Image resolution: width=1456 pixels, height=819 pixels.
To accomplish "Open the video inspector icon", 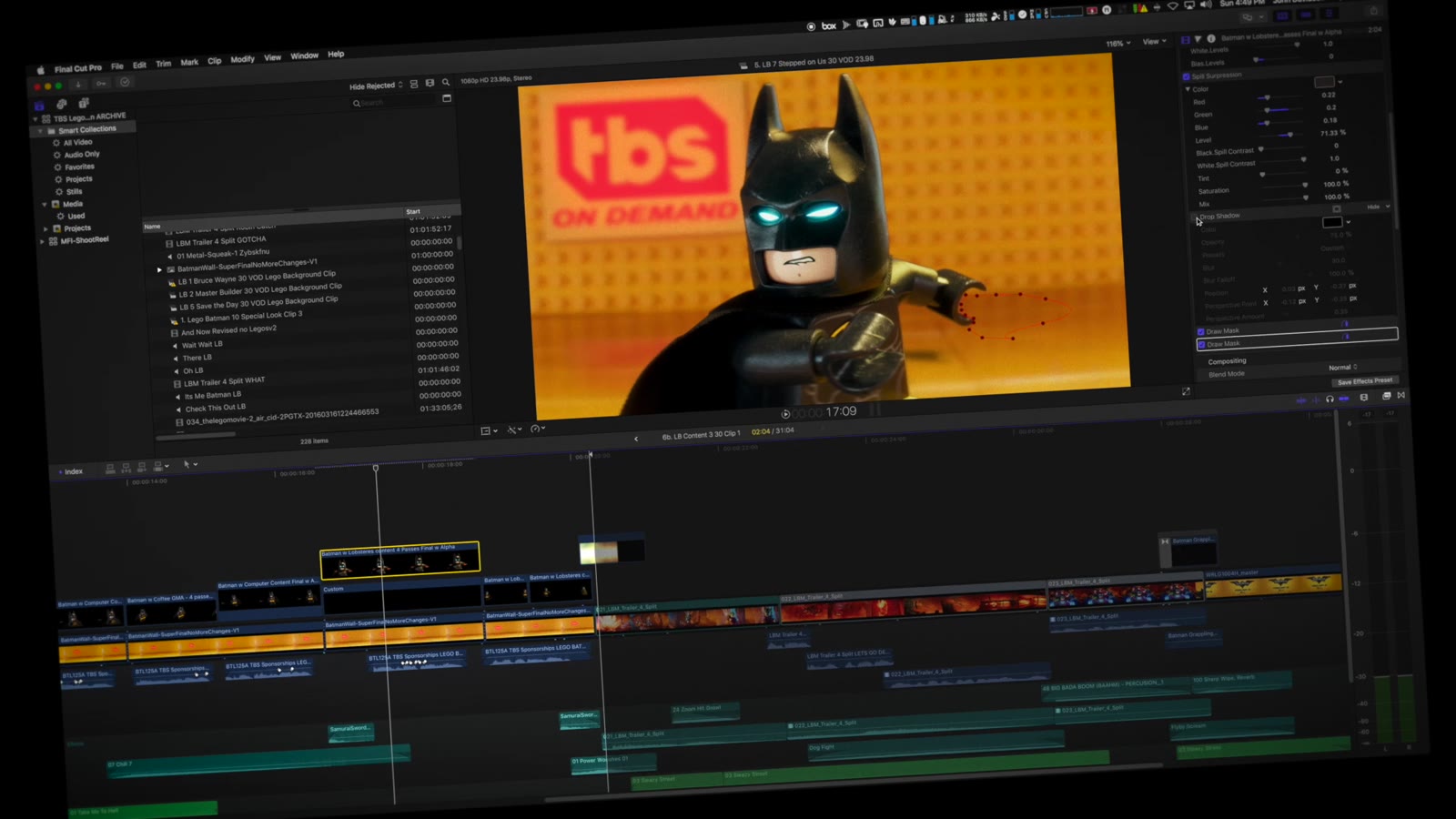I will [x=1186, y=40].
